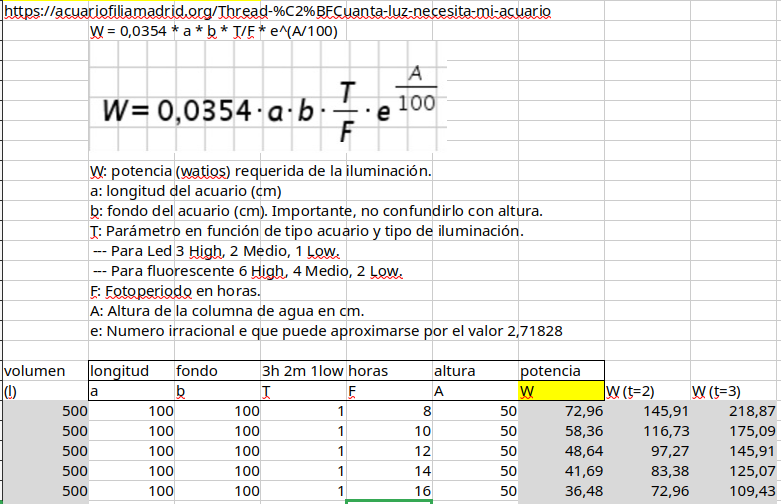Screen dimensions: 781x504
Task: Select the 'W (t=3)' header cell
Action: pyautogui.click(x=733, y=391)
